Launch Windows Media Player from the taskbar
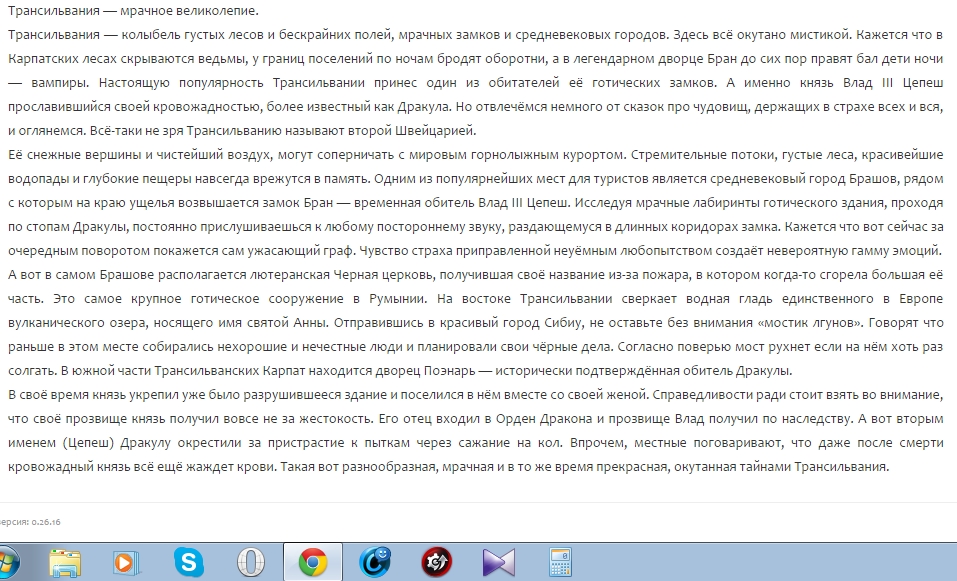The height and width of the screenshot is (581, 957). pos(126,561)
